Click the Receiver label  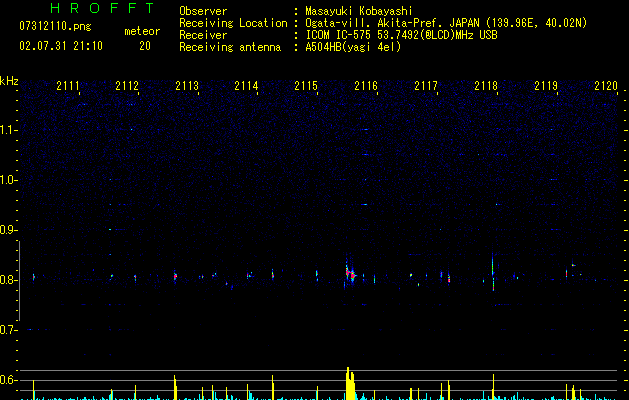click(x=203, y=35)
